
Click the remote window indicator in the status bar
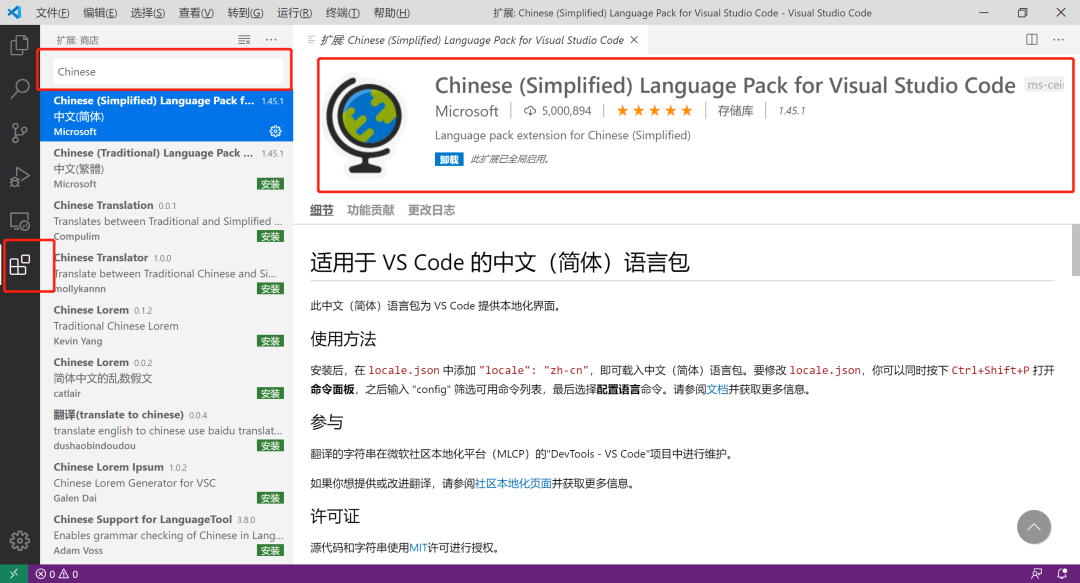(14, 573)
